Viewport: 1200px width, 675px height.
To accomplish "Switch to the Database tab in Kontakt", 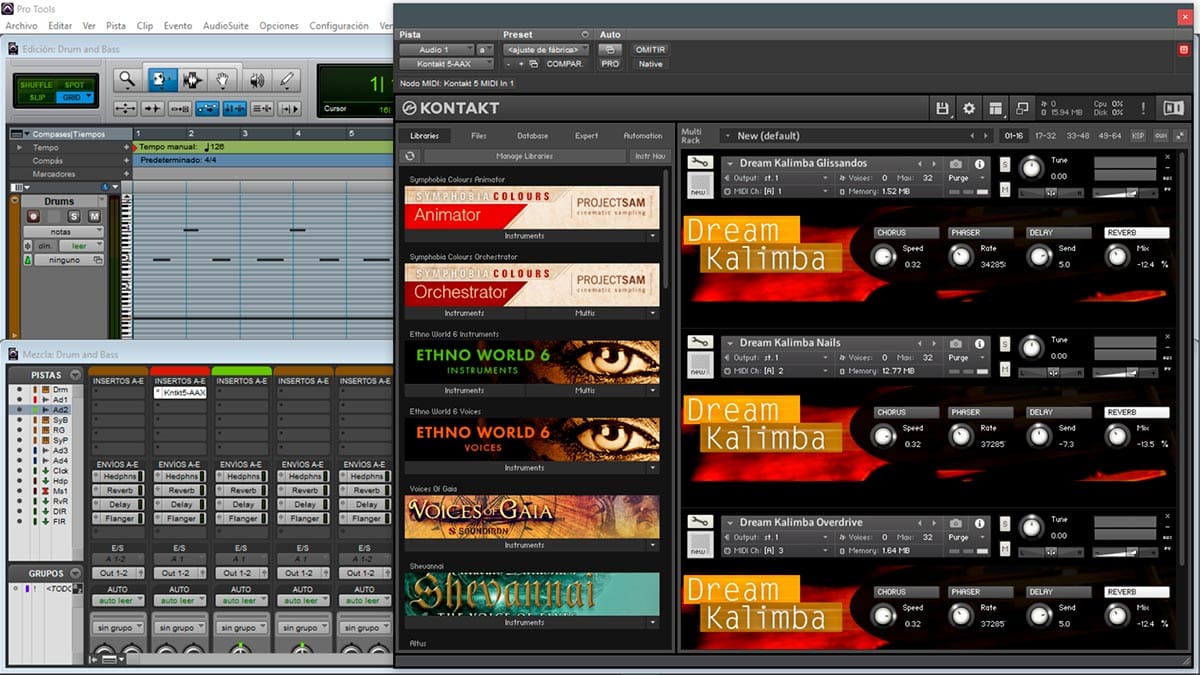I will point(532,136).
